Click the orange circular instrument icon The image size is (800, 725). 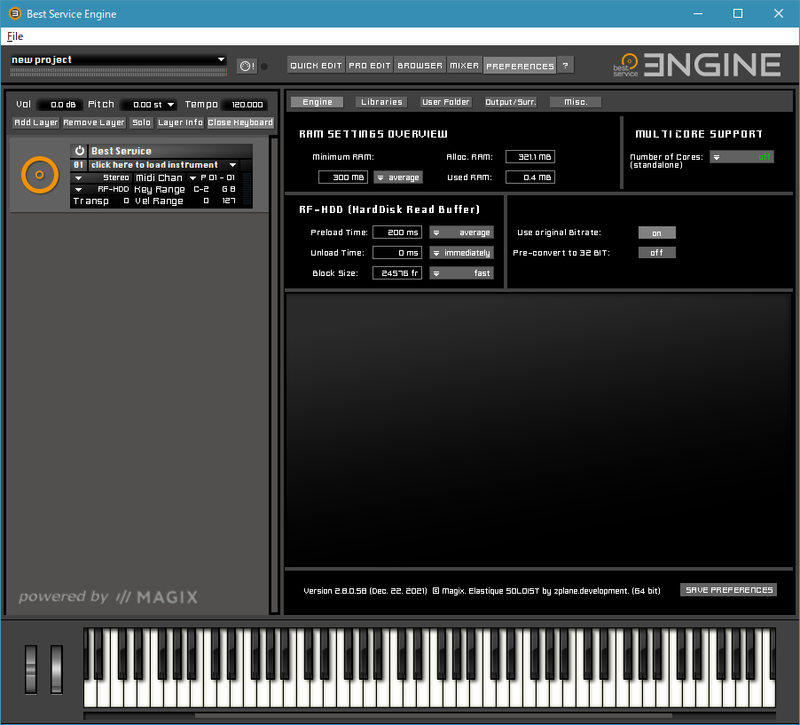click(x=39, y=174)
